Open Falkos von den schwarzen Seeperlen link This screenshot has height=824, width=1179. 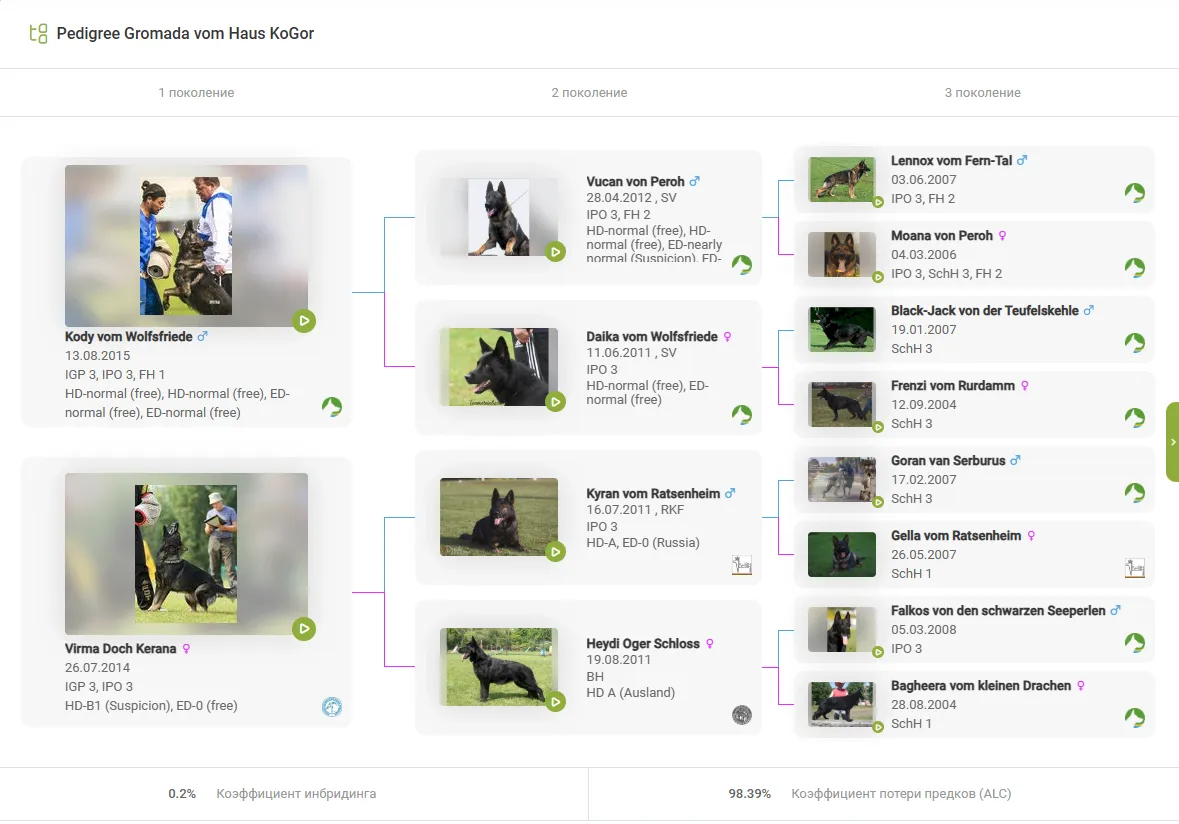pyautogui.click(x=1000, y=611)
